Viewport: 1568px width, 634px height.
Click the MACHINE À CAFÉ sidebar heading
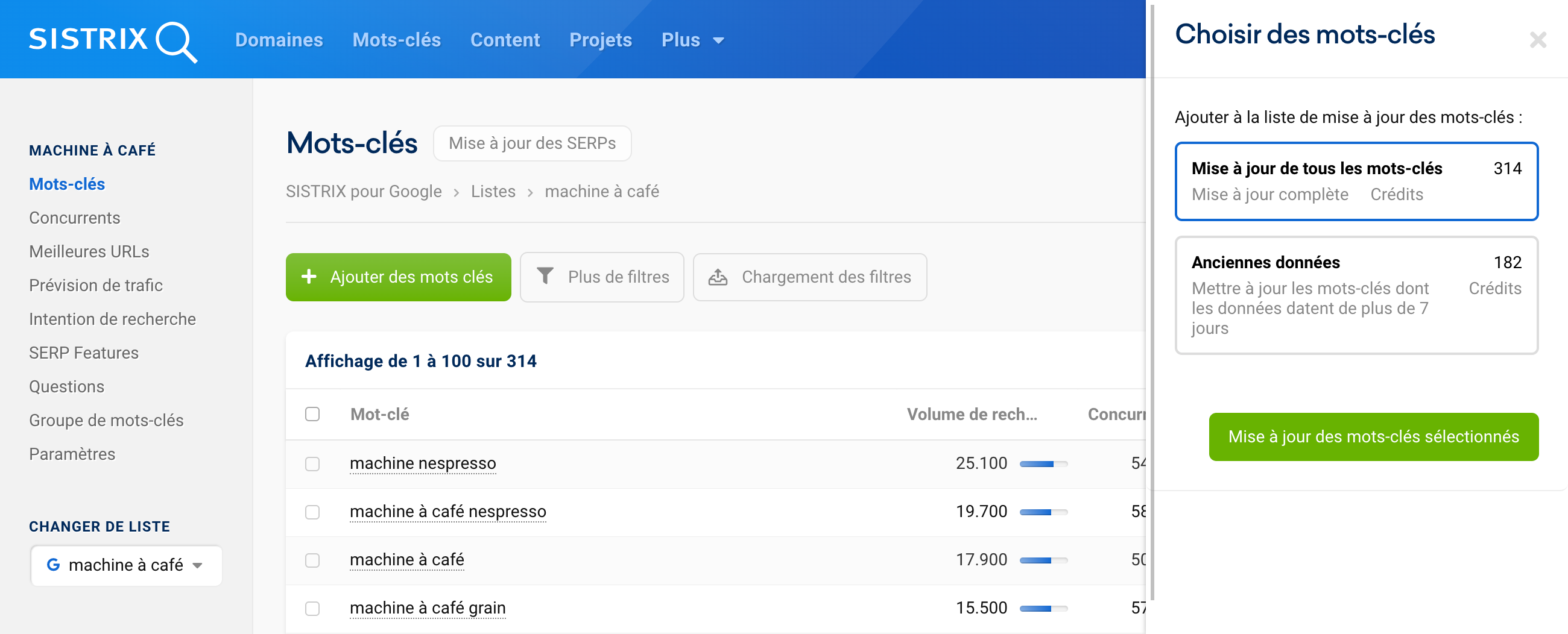pyautogui.click(x=92, y=150)
